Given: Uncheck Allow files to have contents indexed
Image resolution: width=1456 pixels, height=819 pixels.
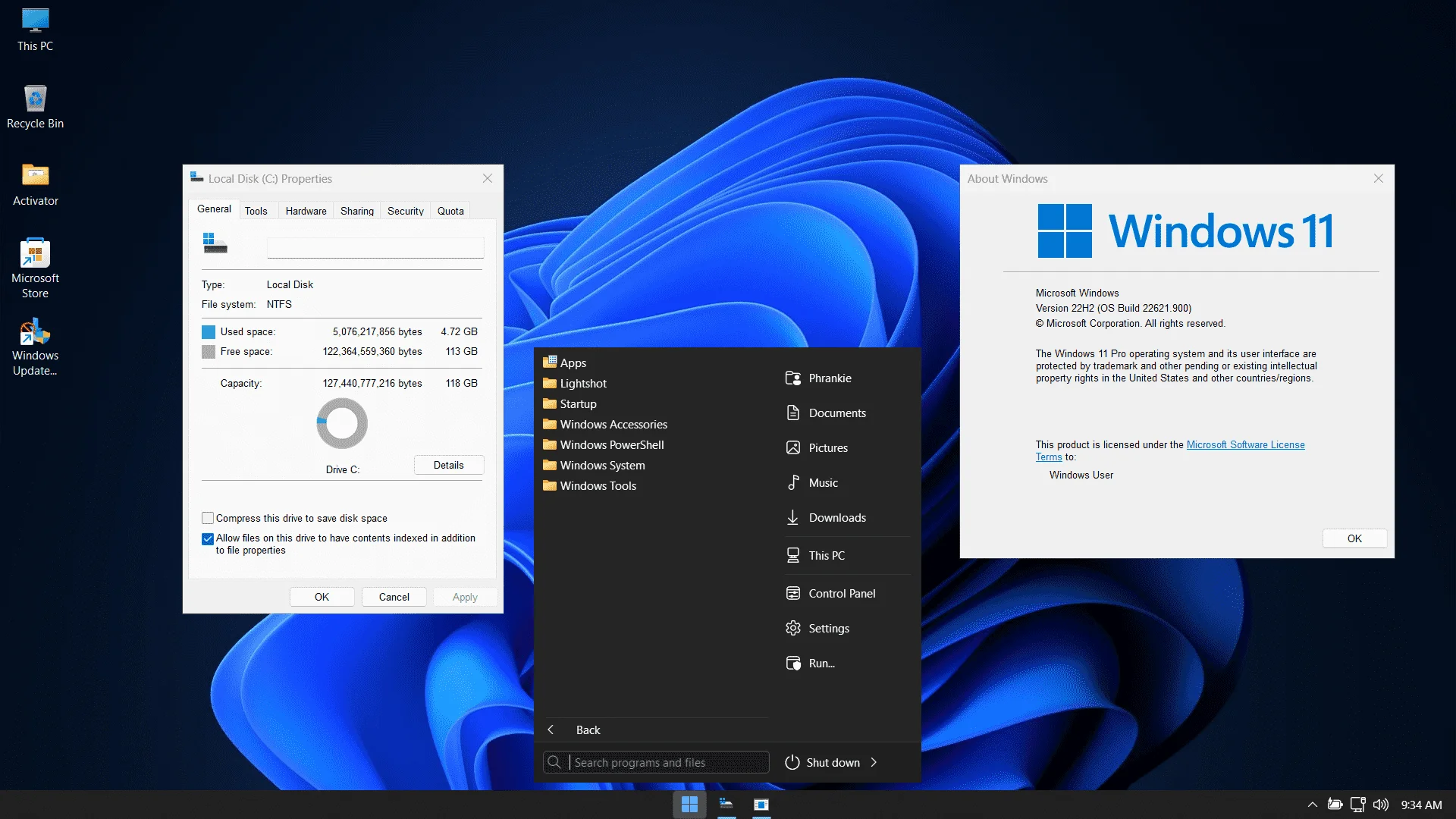Looking at the screenshot, I should tap(208, 539).
